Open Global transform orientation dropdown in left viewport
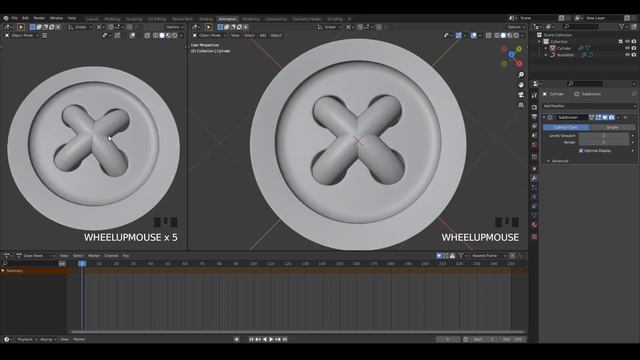Screen dimensions: 640x360 (x=80, y=27)
